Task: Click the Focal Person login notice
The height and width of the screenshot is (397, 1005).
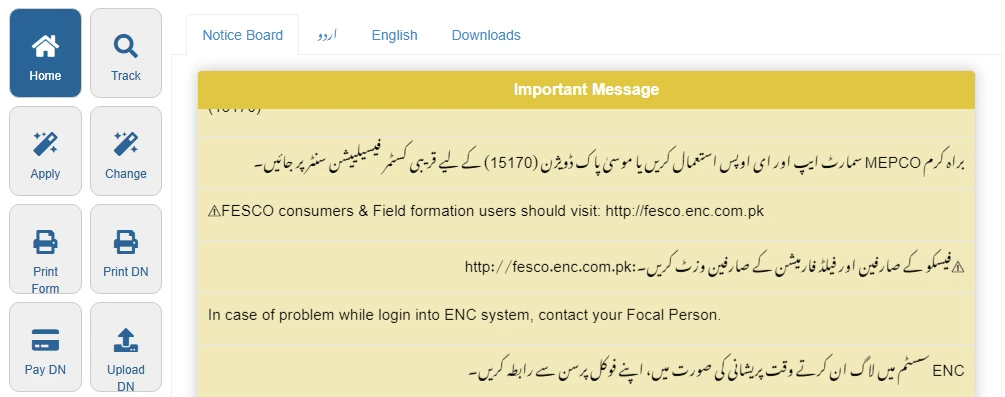Action: click(464, 316)
